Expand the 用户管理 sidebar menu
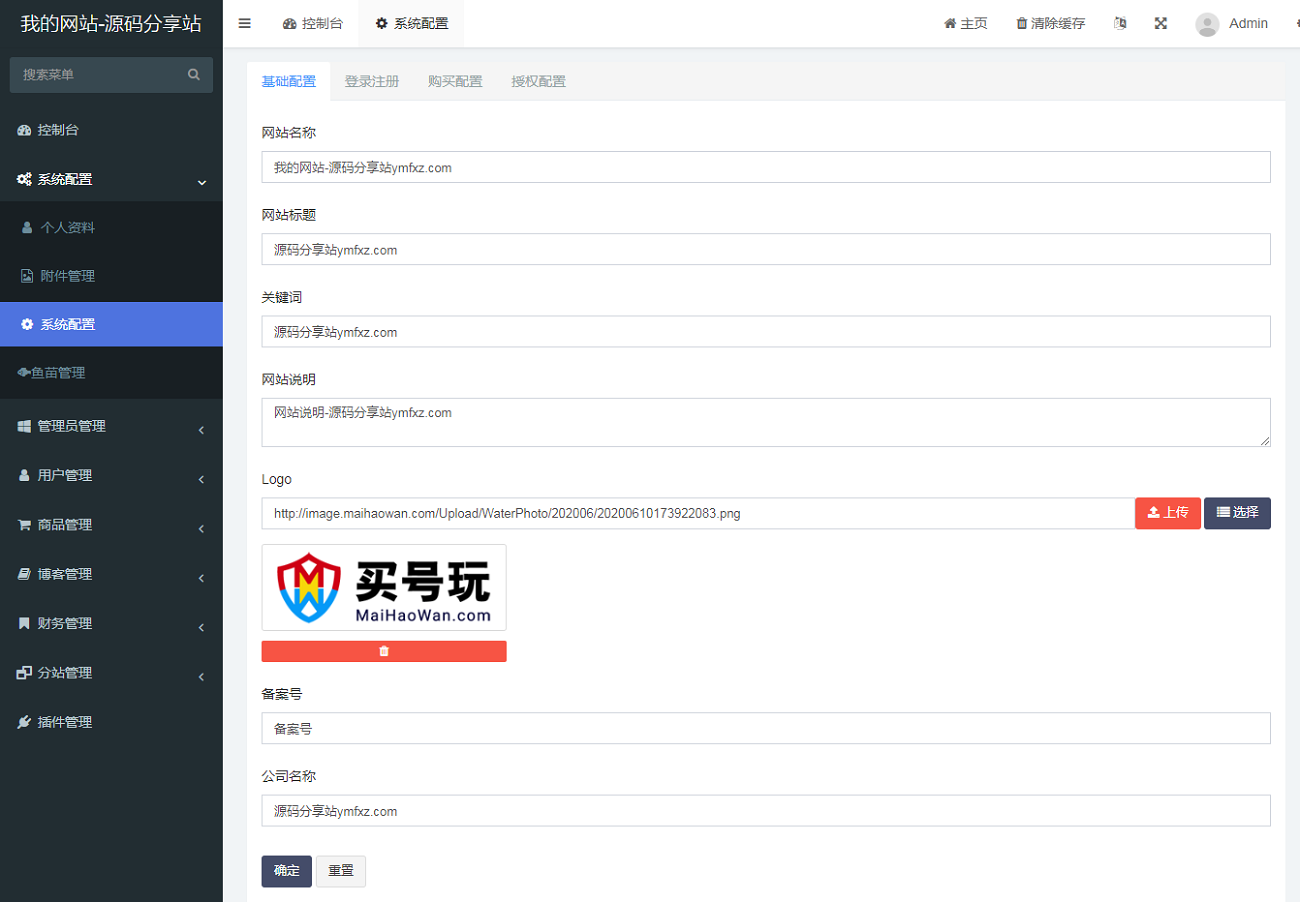This screenshot has height=902, width=1300. coord(111,475)
